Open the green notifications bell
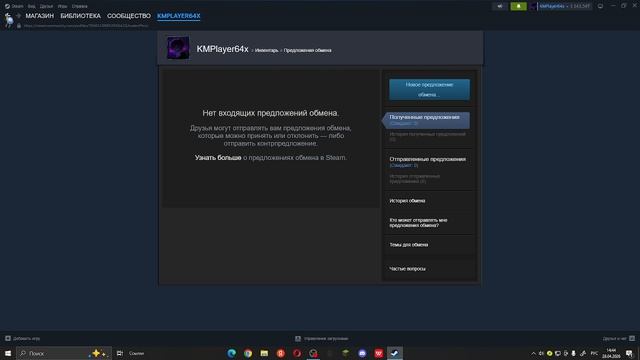 (518, 6)
